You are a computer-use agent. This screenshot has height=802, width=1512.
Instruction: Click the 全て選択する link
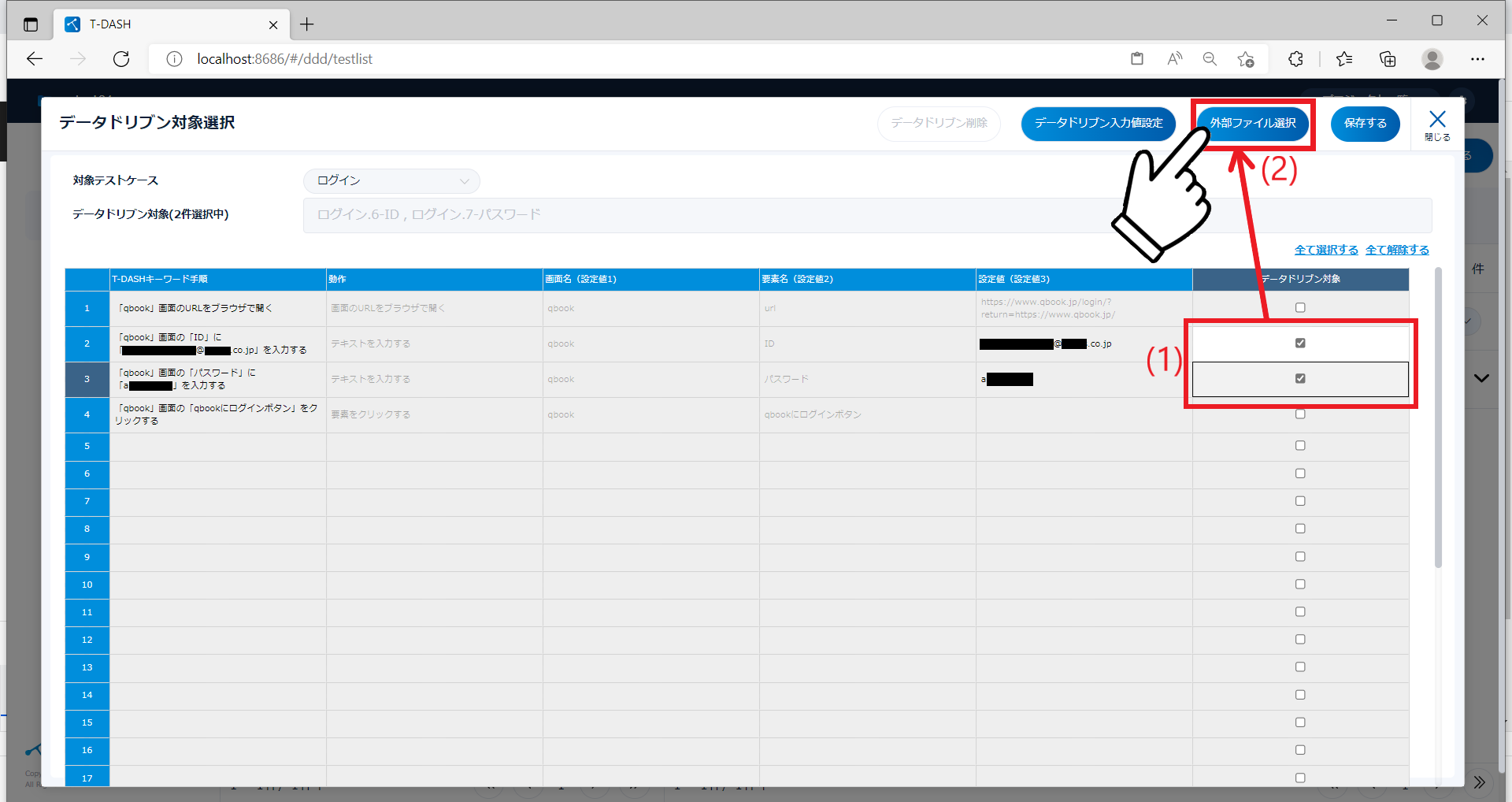1325,250
